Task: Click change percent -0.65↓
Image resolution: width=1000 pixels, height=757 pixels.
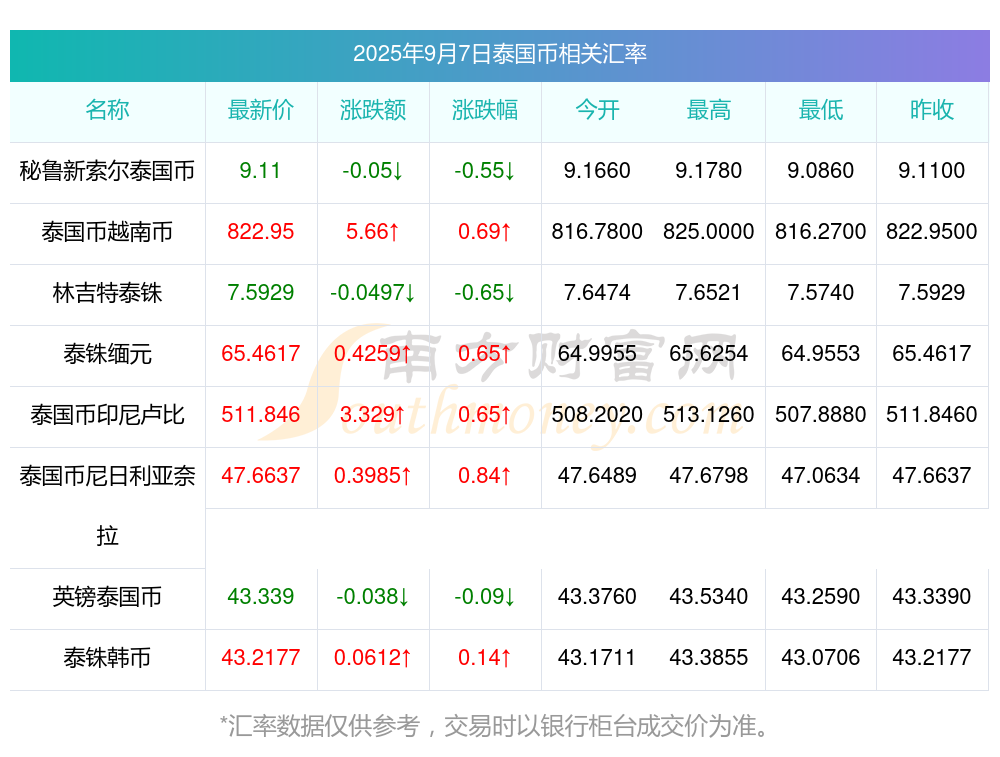Action: (485, 293)
